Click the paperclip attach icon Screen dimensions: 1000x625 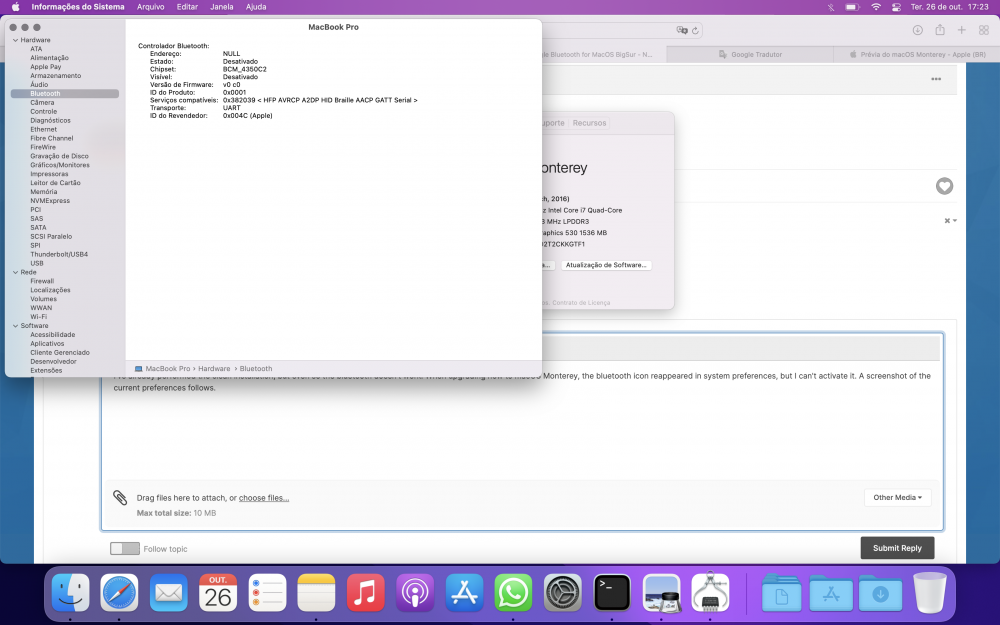point(120,497)
